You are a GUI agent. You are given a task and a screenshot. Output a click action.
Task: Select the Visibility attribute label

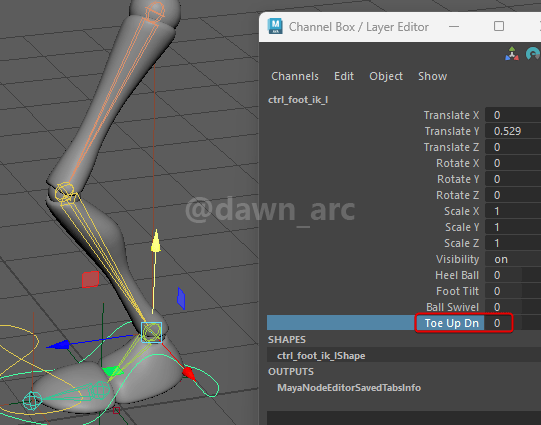click(x=458, y=259)
